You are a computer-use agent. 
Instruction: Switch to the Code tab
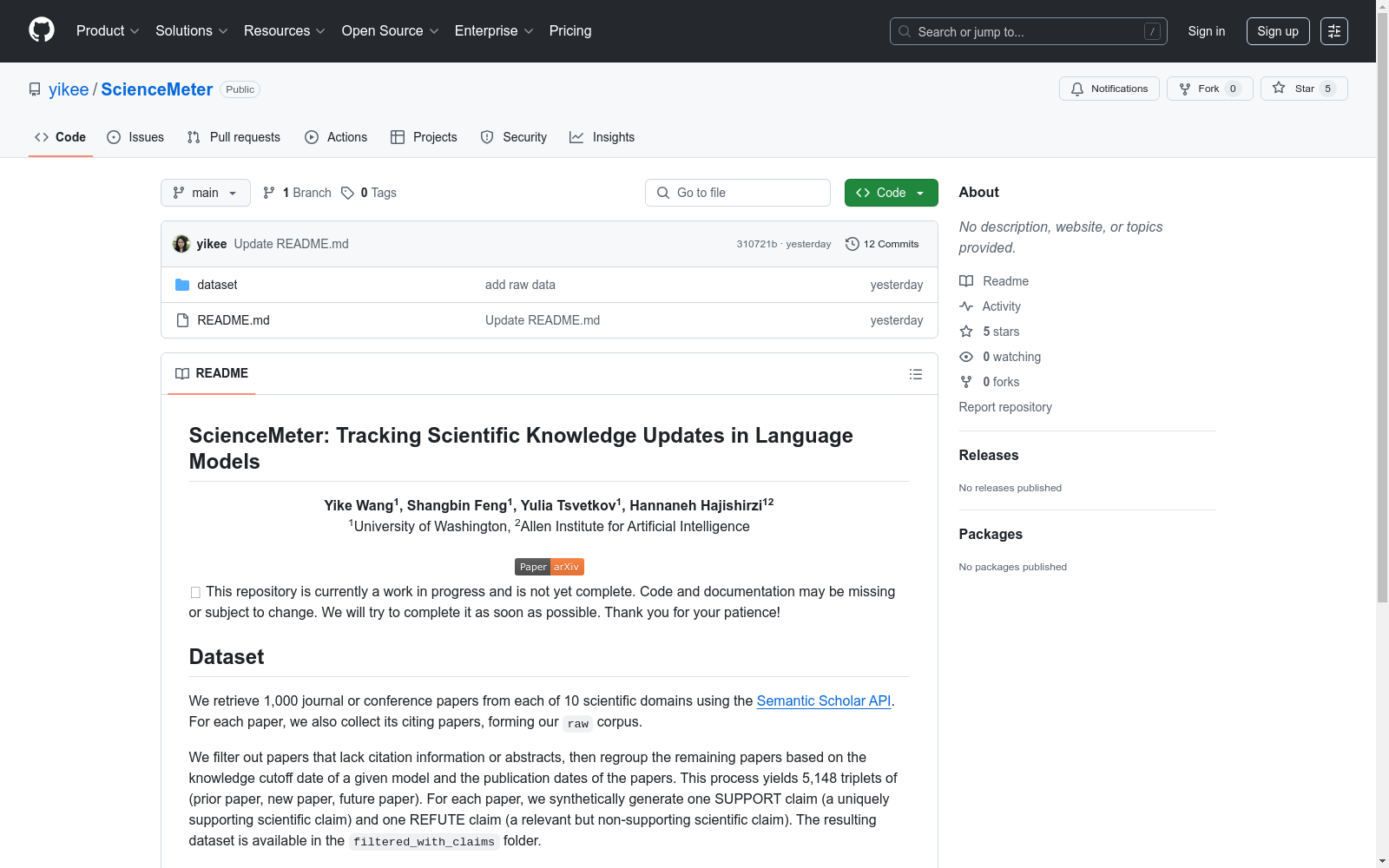[61, 137]
